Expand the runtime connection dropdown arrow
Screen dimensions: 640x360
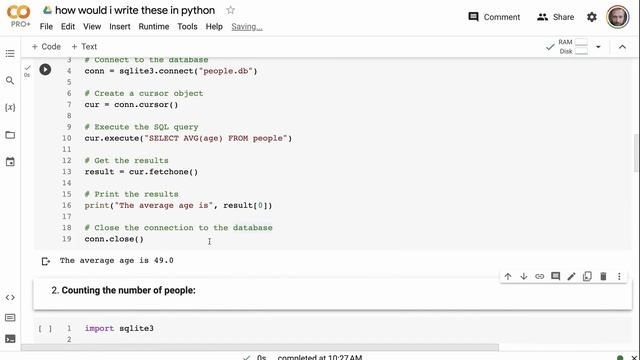point(598,47)
